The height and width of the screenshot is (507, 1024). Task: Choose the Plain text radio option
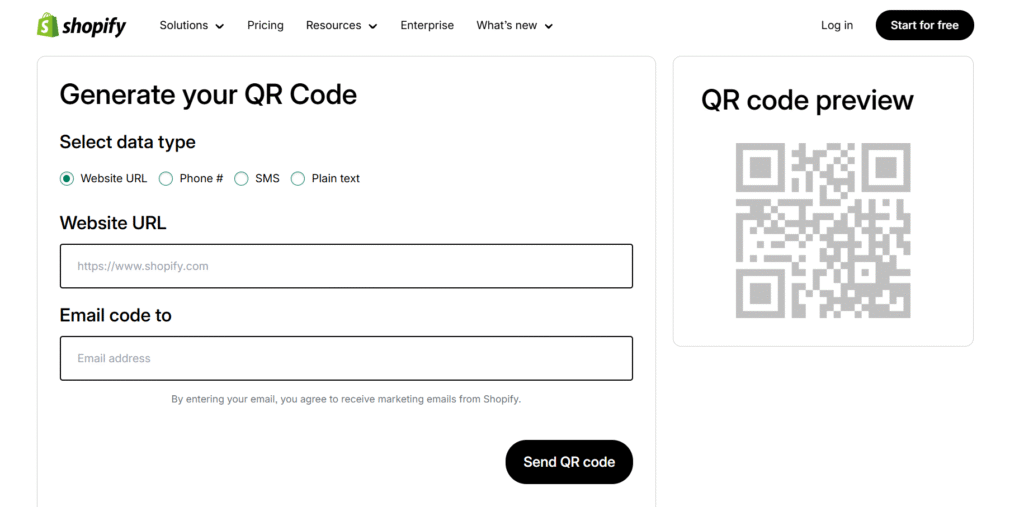pyautogui.click(x=298, y=178)
